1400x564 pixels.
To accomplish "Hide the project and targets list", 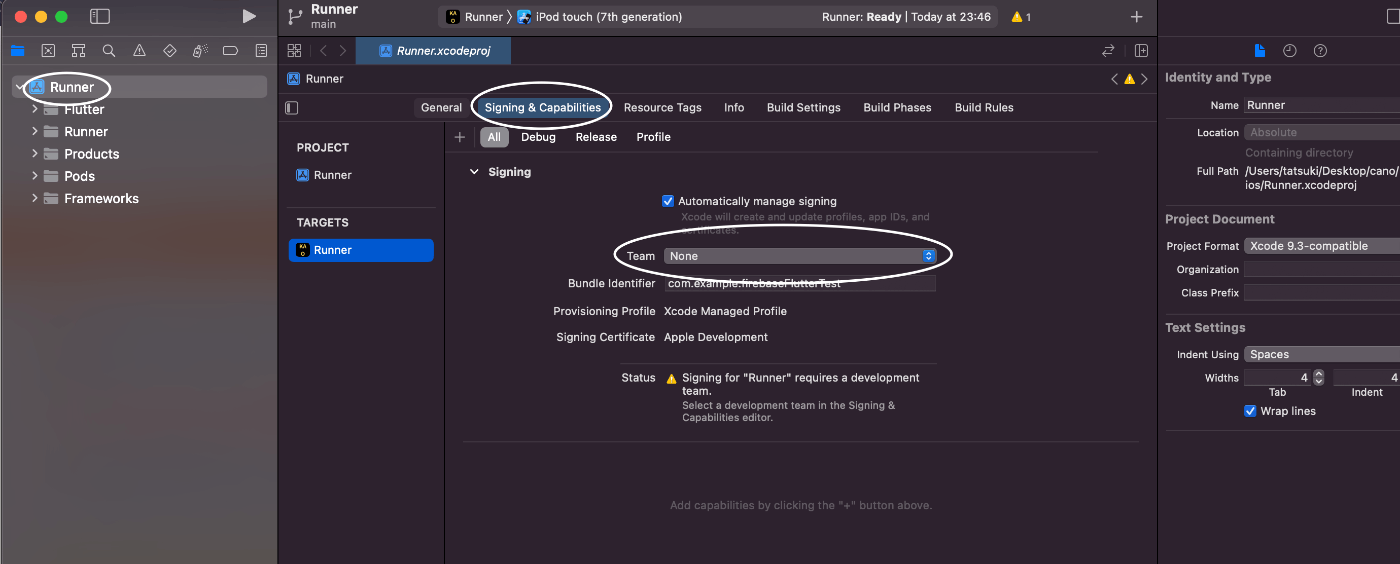I will (292, 108).
